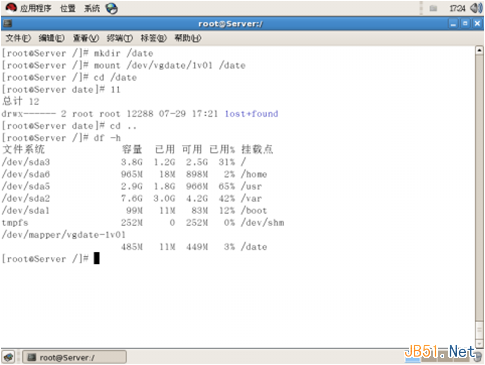Click the volume speaker icon
The height and width of the screenshot is (365, 485).
click(x=476, y=8)
